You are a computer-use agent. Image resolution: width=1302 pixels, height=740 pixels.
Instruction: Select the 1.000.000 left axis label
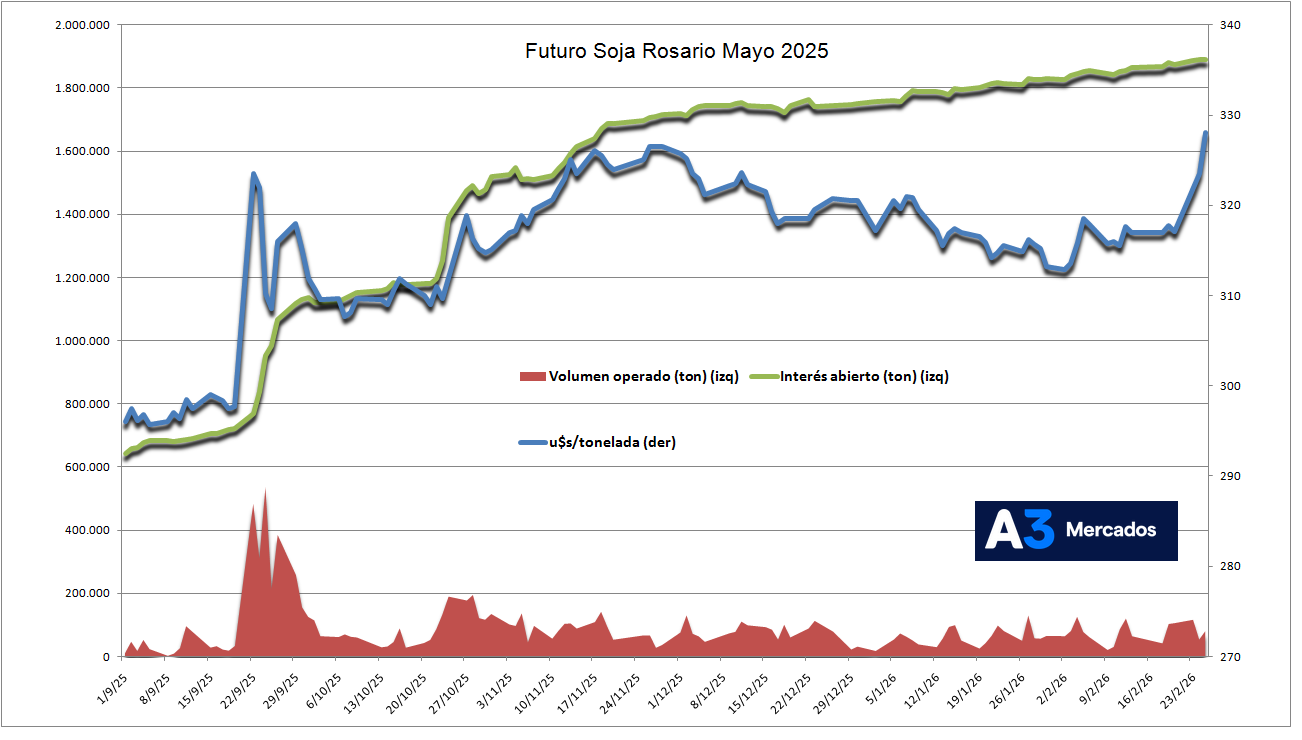pos(80,341)
